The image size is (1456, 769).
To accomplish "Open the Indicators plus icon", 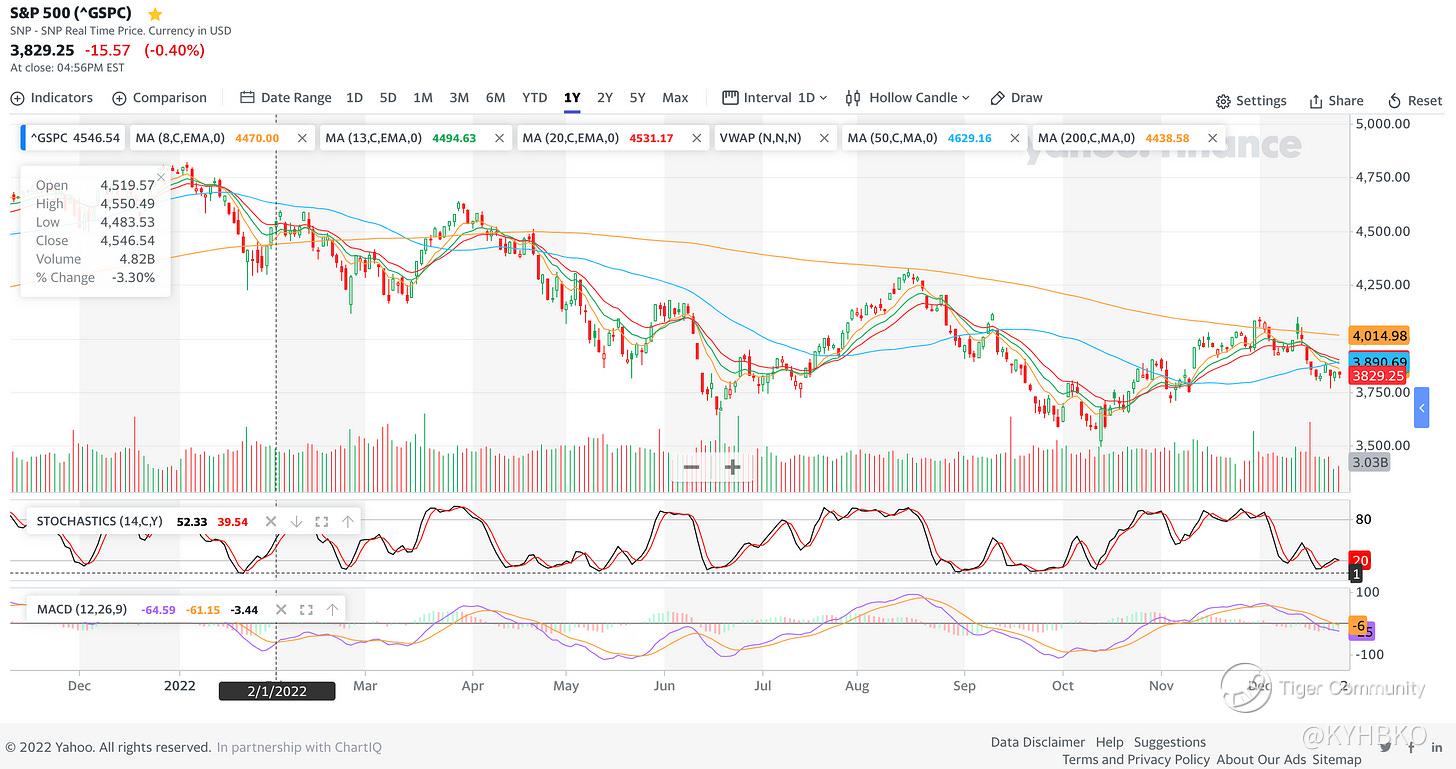I will [18, 98].
